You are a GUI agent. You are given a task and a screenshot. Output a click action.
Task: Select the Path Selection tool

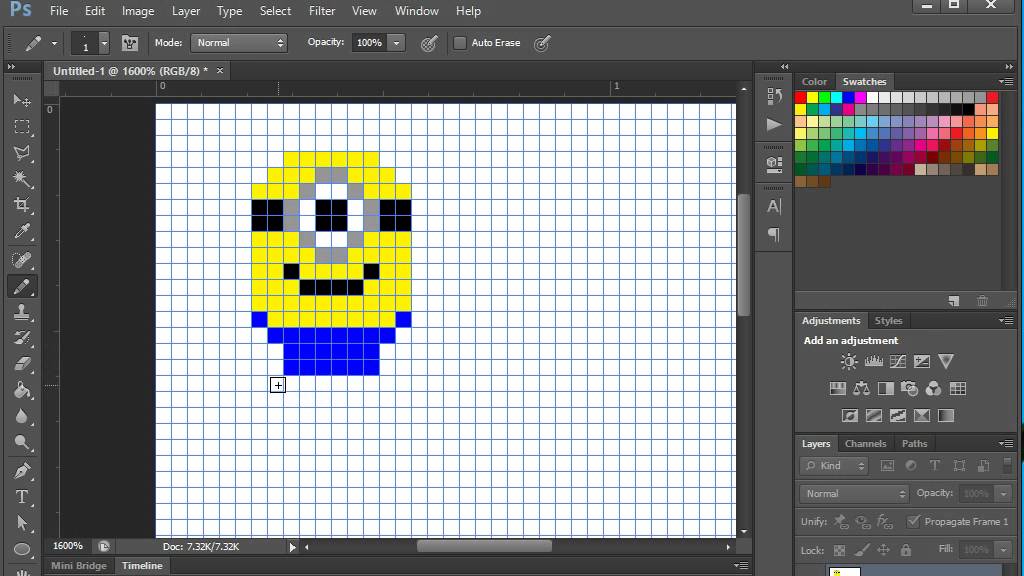[22, 523]
